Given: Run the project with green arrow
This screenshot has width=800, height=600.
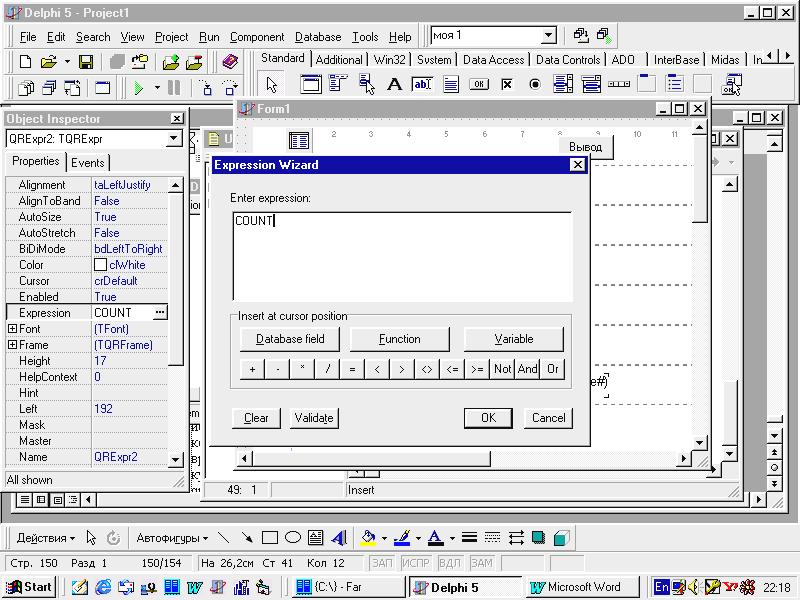Looking at the screenshot, I should click(138, 88).
